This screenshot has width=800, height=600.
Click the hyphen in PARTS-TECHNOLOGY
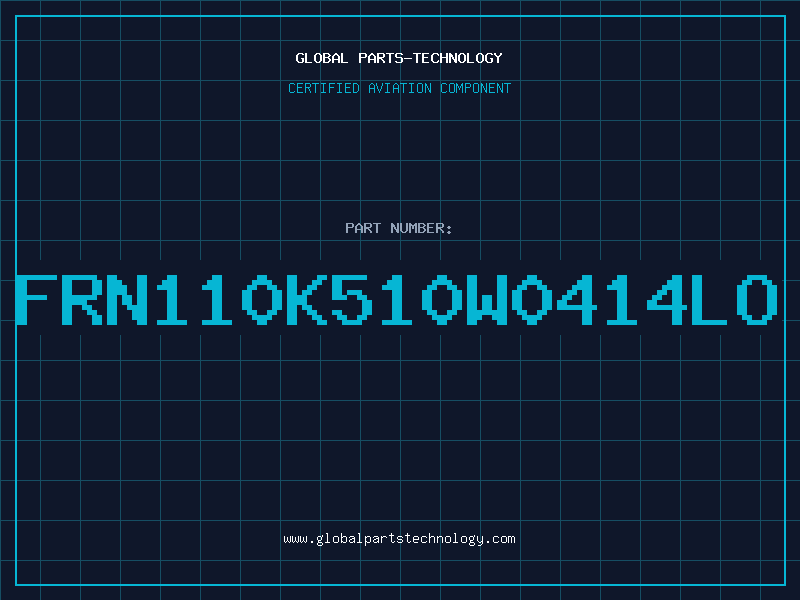click(x=407, y=58)
